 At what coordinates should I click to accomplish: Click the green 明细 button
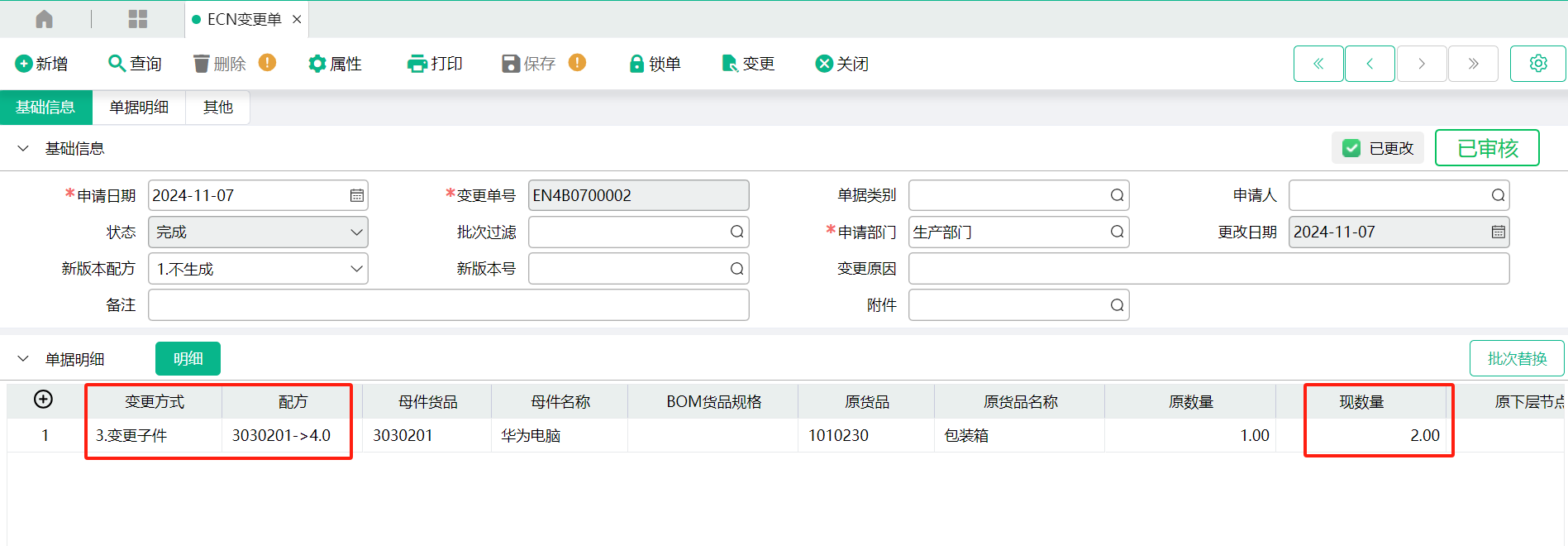coord(188,358)
